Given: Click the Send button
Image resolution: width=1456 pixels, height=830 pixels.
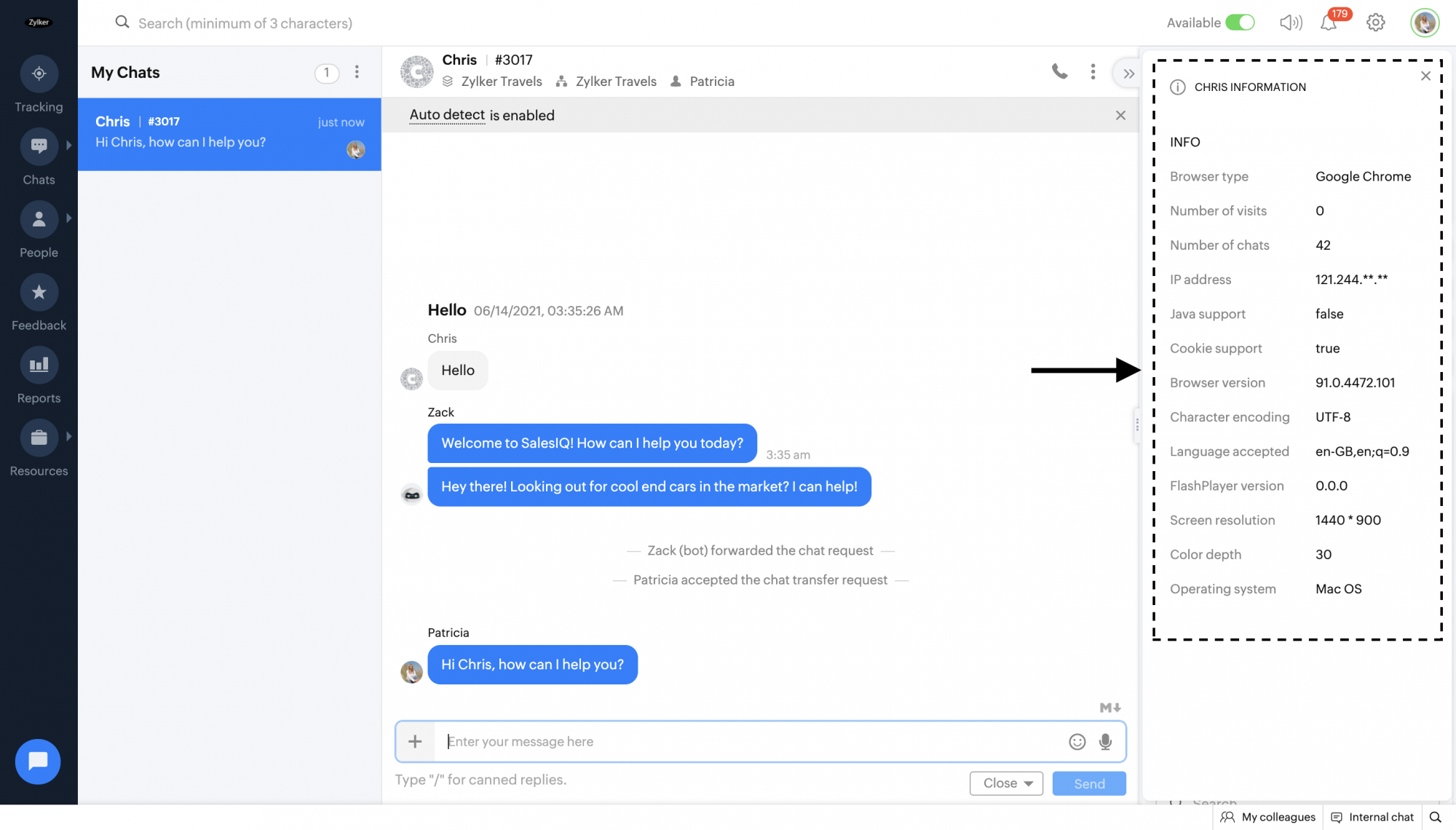Looking at the screenshot, I should (x=1089, y=783).
